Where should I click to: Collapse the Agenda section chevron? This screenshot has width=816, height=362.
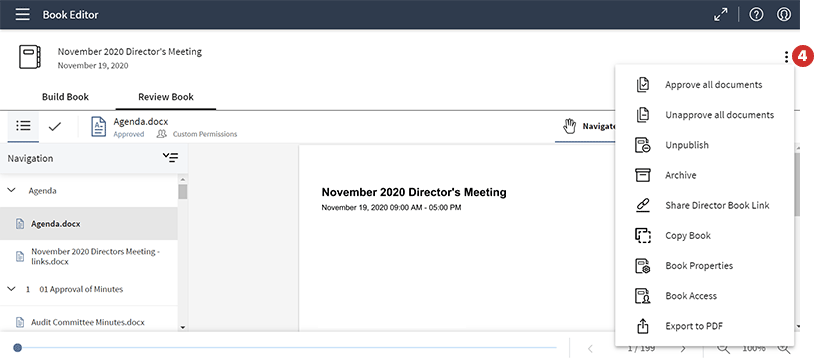click(11, 191)
